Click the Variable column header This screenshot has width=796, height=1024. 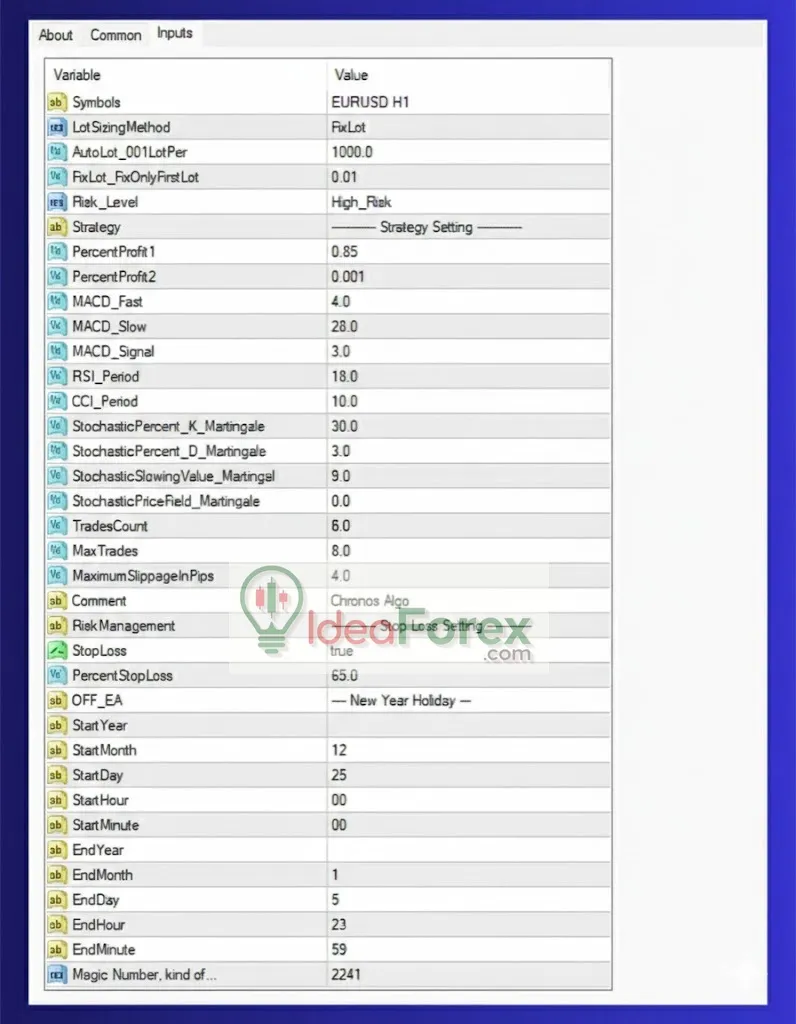coord(77,75)
